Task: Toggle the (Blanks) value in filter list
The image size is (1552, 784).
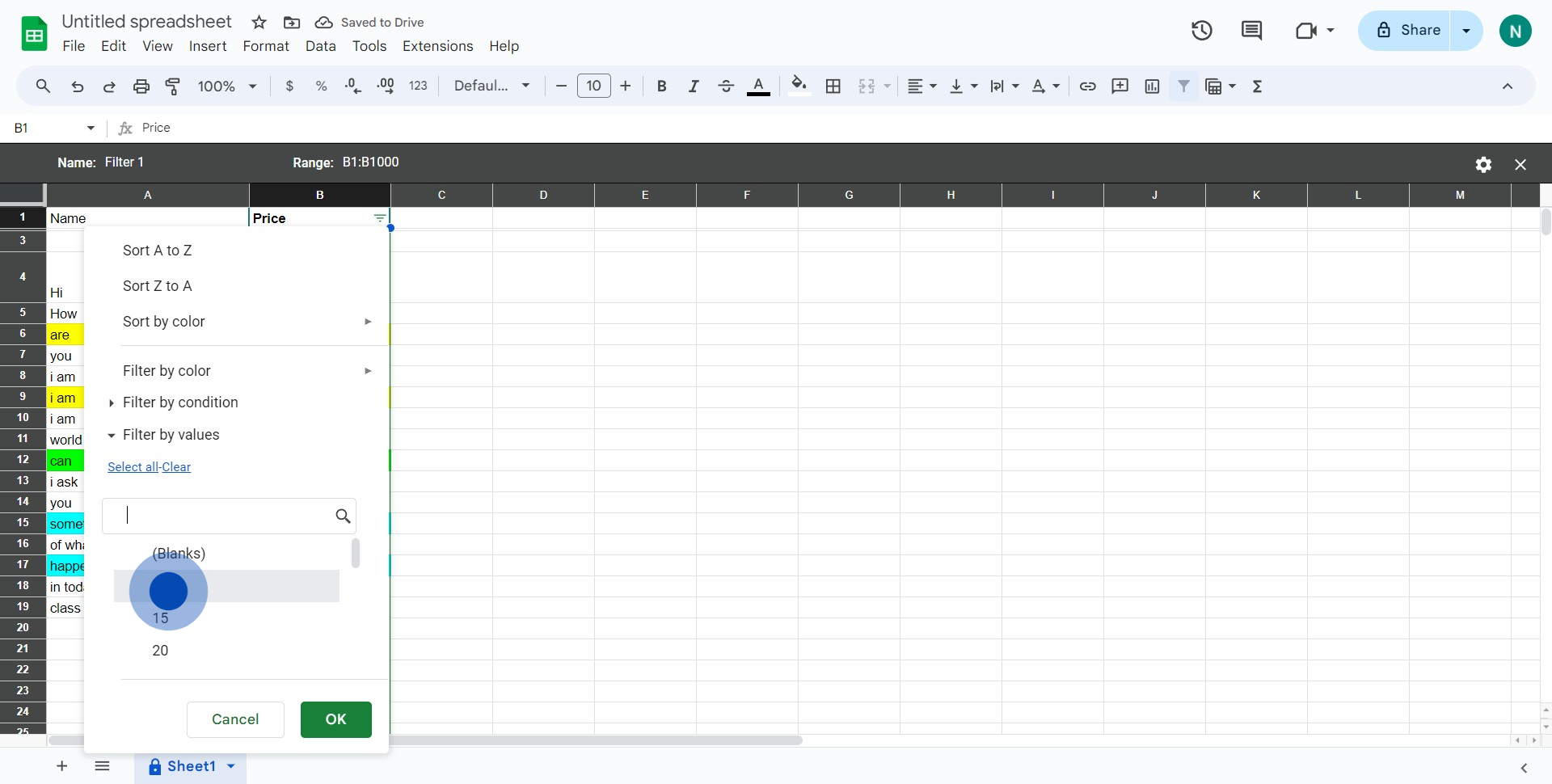Action: coord(179,554)
